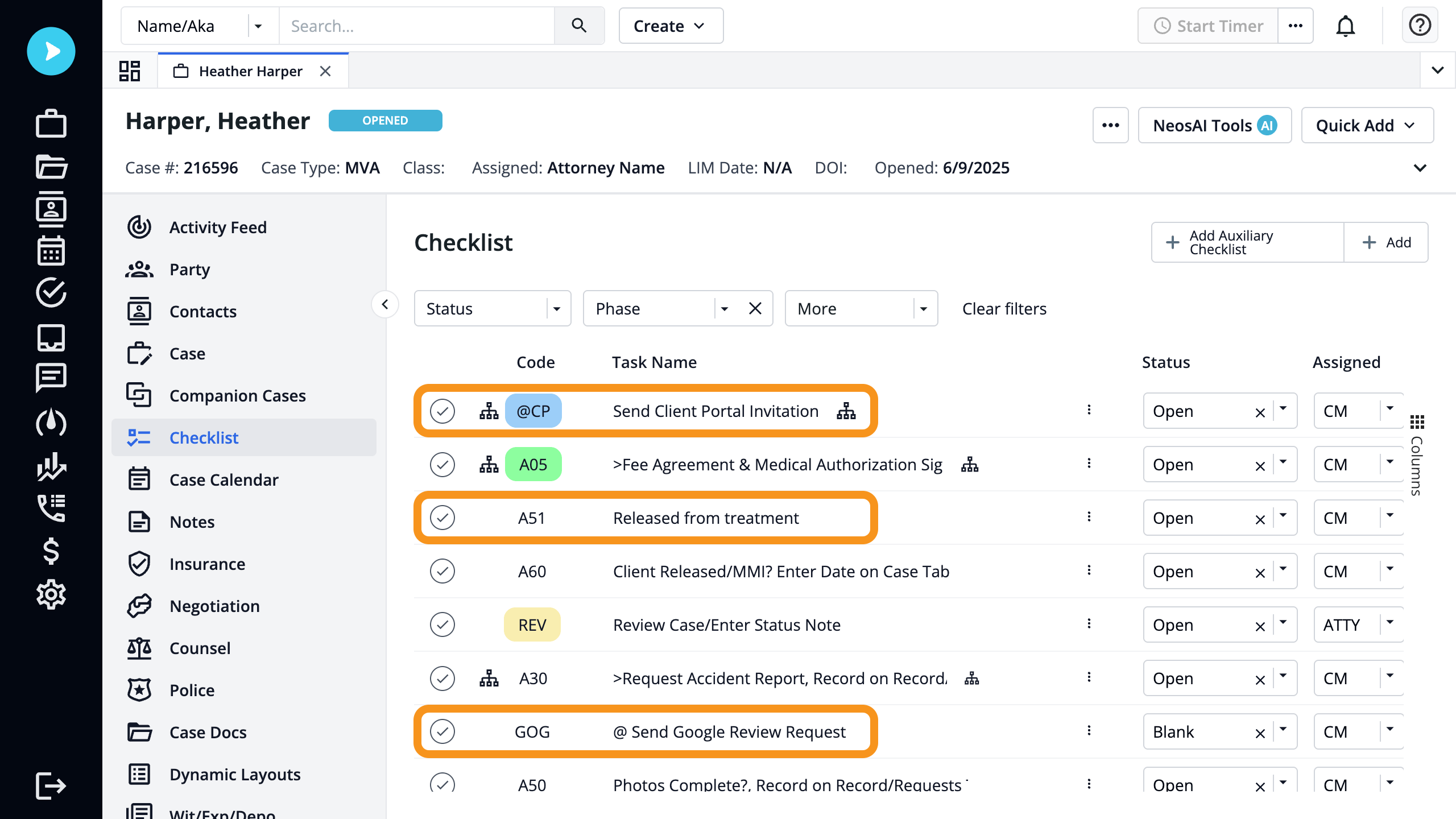Viewport: 1456px width, 819px height.
Task: Click the kebab menu on the A51 row
Action: click(1090, 518)
